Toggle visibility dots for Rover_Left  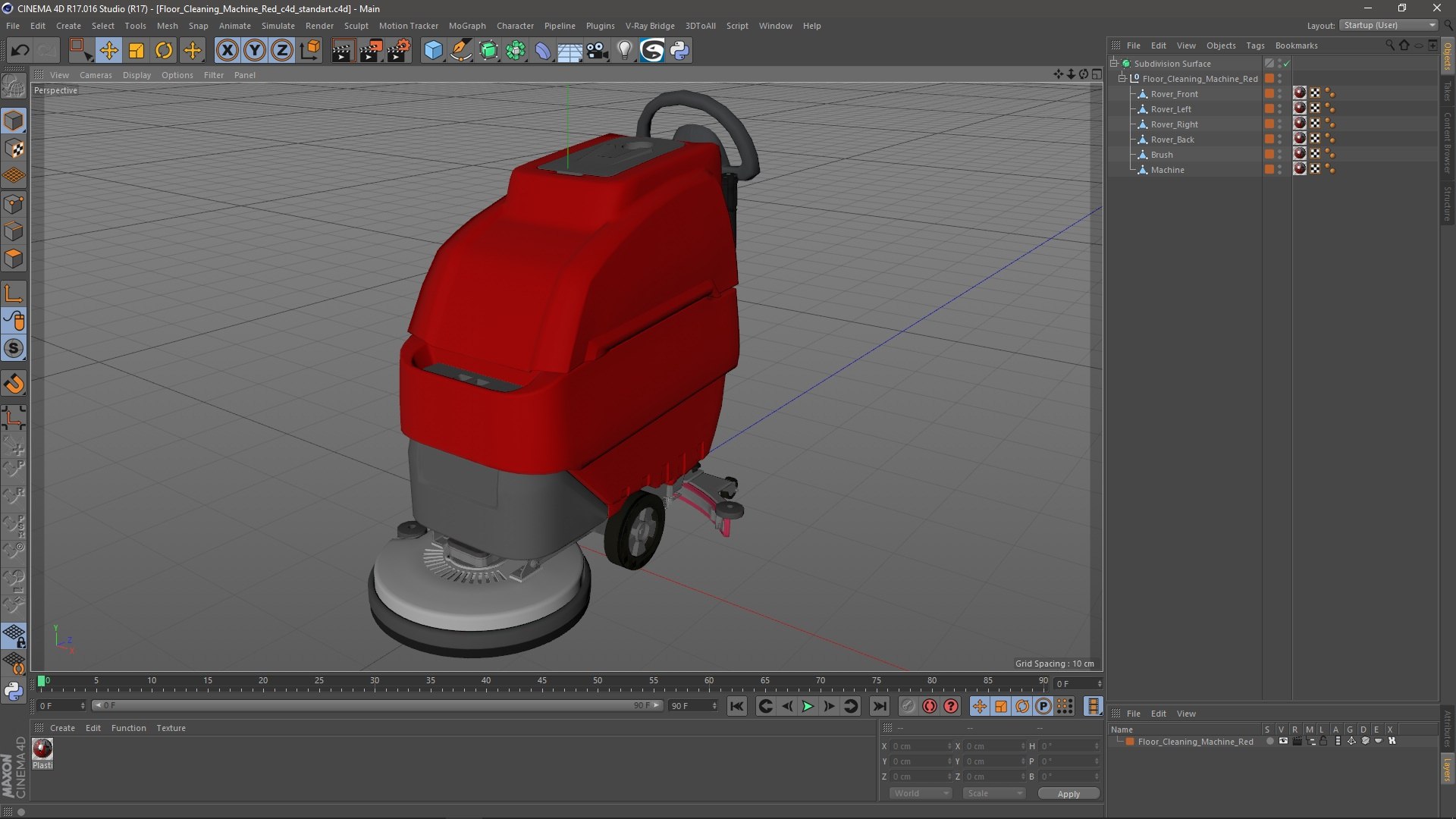1279,109
